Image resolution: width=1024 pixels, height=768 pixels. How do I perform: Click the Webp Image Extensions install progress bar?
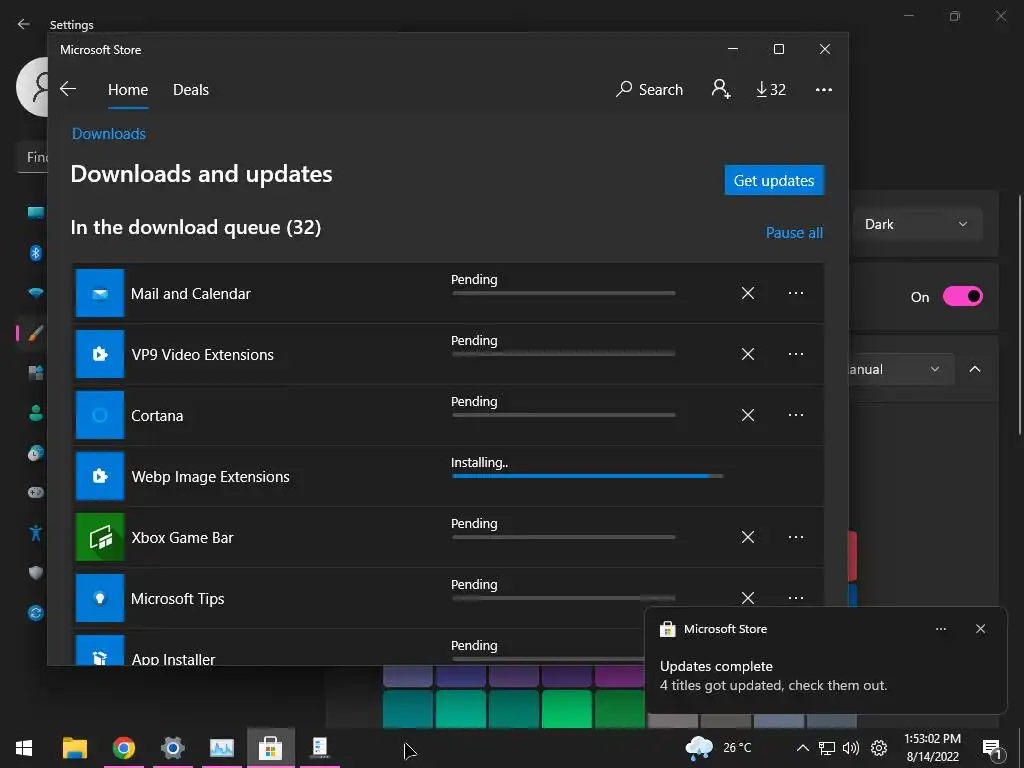coord(587,476)
